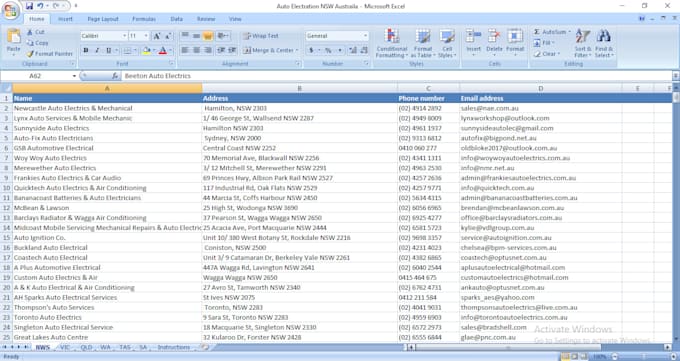Open Find & Select options
The image size is (680, 361).
pyautogui.click(x=603, y=43)
